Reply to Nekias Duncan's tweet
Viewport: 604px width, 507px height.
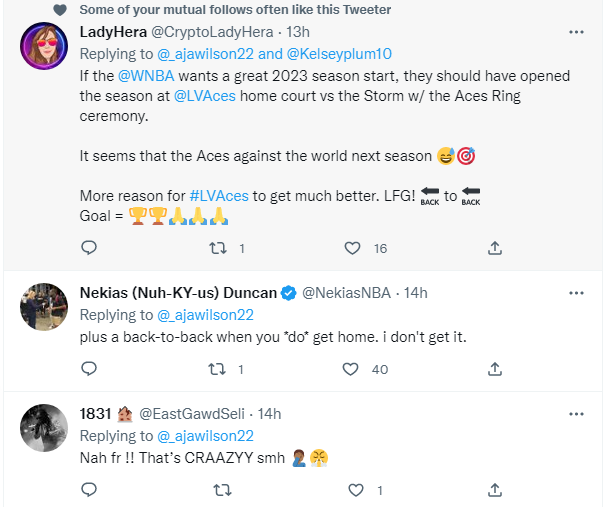coord(89,369)
